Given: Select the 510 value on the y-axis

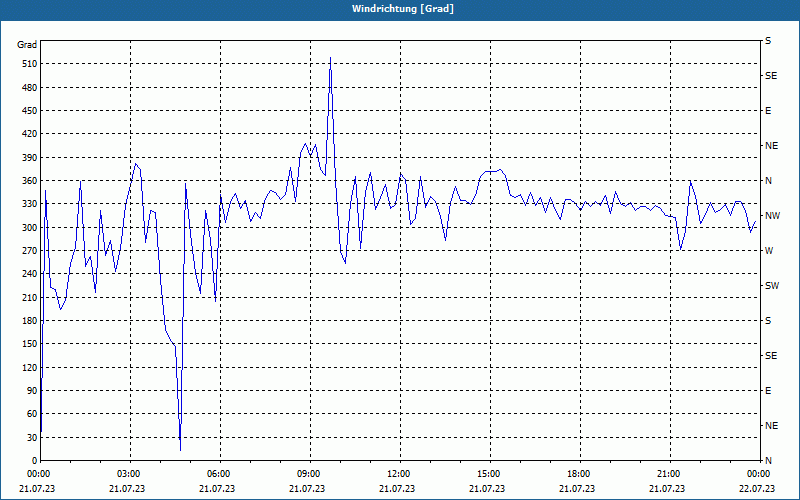Looking at the screenshot, I should tap(30, 64).
